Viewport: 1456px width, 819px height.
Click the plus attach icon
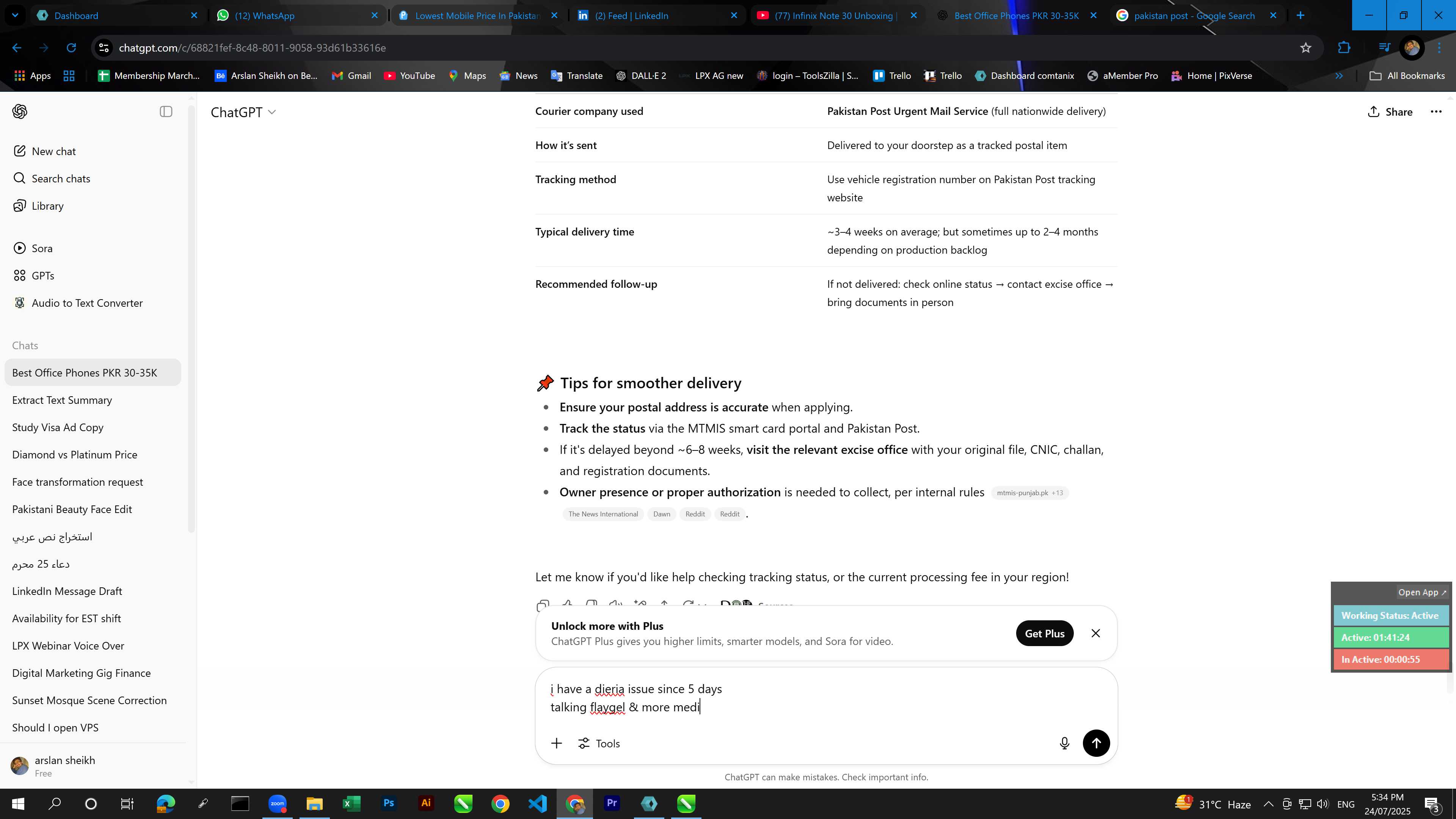coord(556,743)
